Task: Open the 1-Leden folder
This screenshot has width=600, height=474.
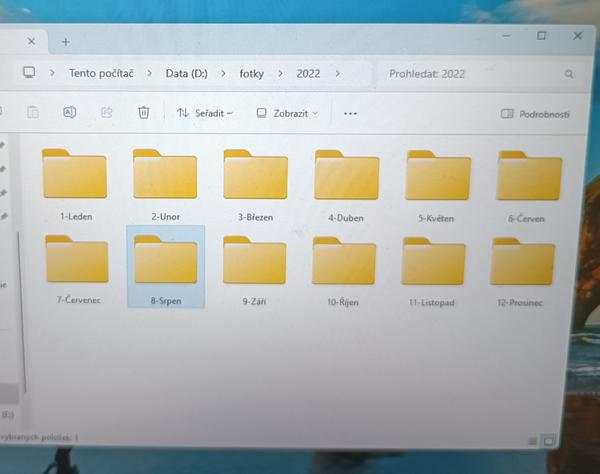Action: (76, 176)
